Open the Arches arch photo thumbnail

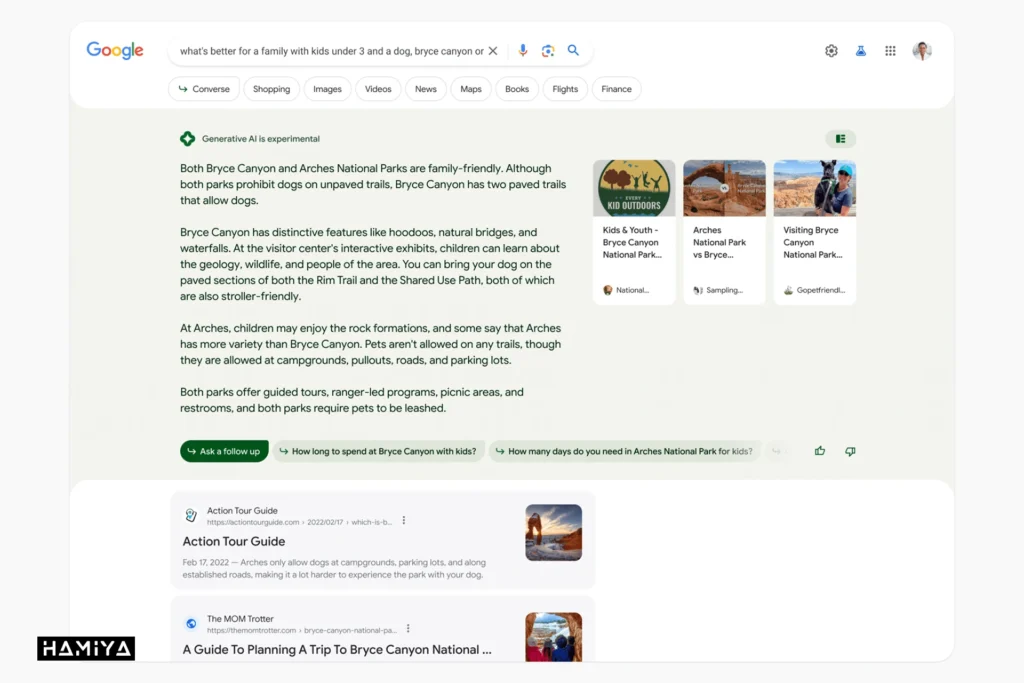[x=724, y=188]
